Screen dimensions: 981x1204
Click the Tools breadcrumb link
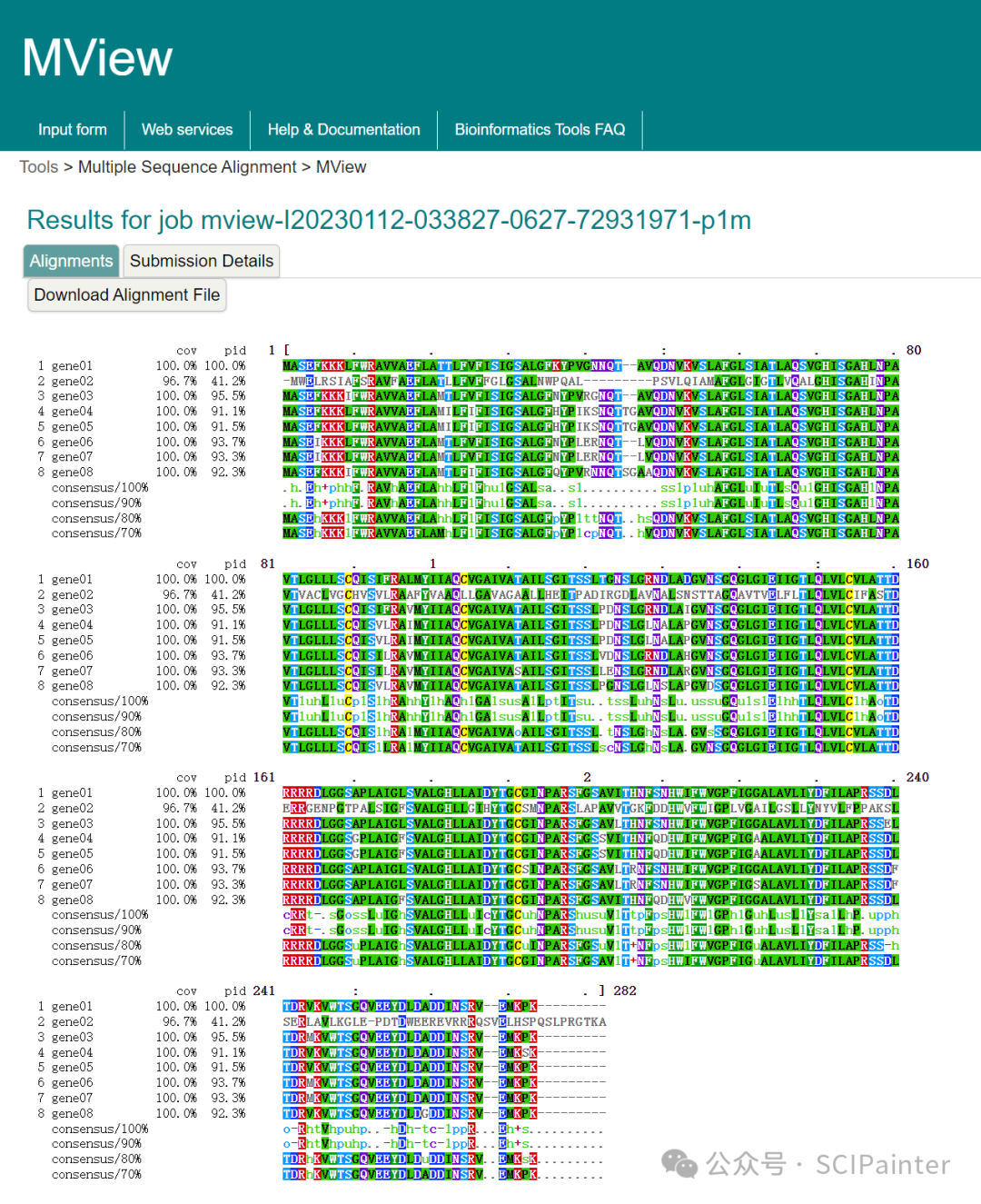click(38, 167)
